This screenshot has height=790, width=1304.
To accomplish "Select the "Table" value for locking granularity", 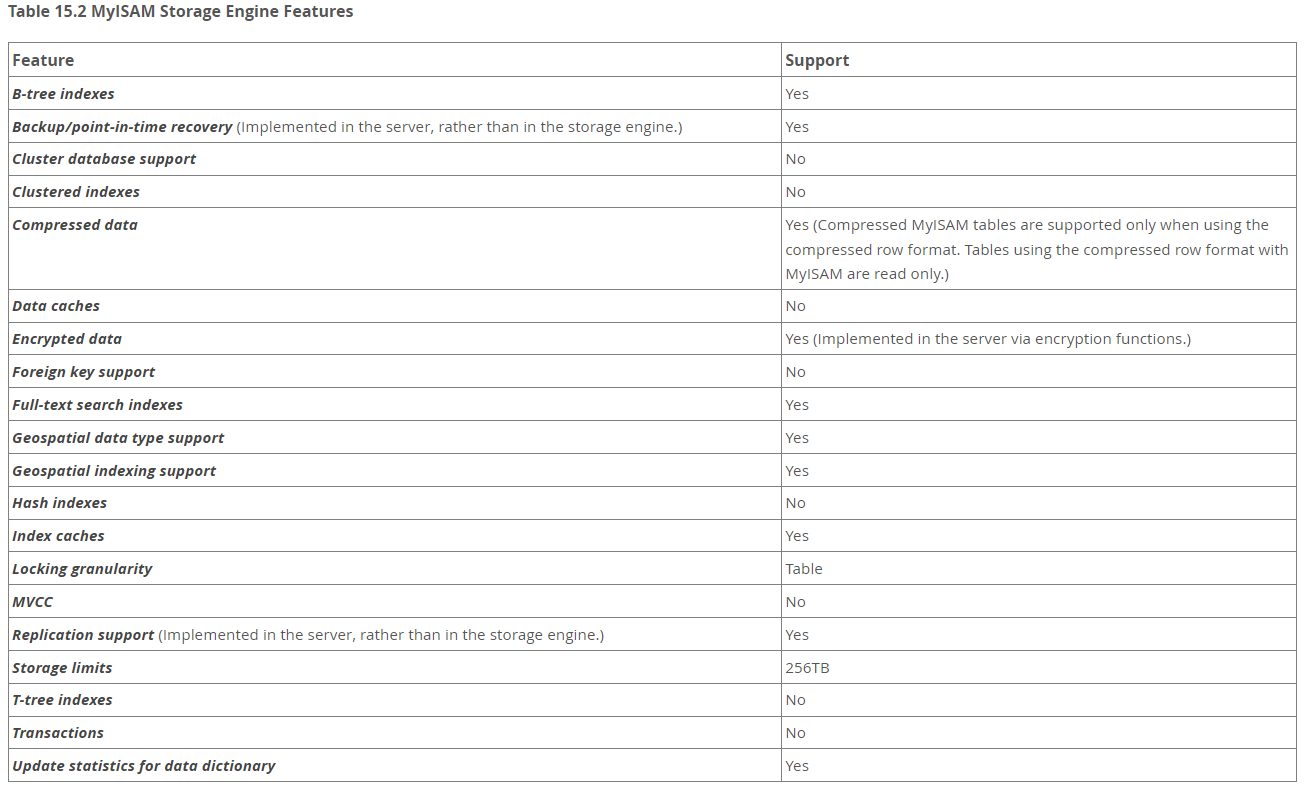I will tap(804, 569).
